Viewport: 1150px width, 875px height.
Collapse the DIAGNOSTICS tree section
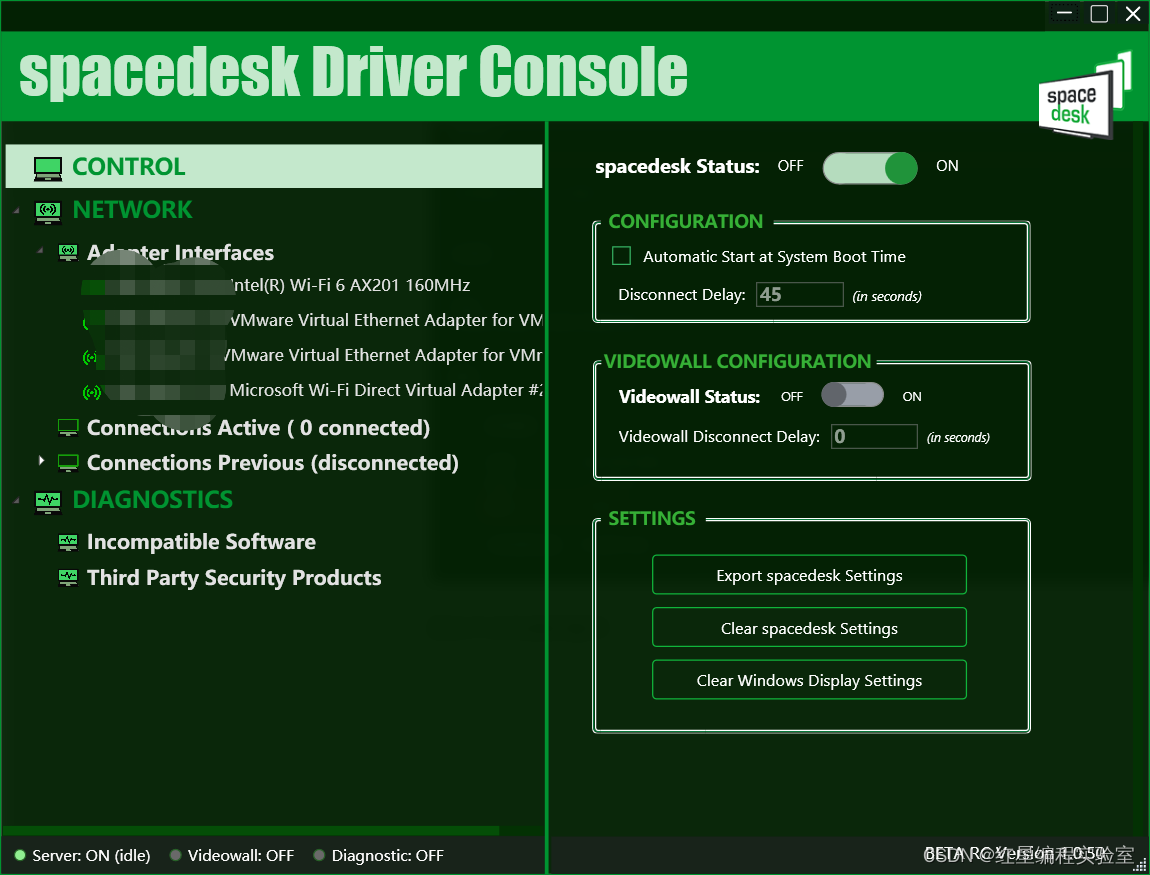pos(16,501)
